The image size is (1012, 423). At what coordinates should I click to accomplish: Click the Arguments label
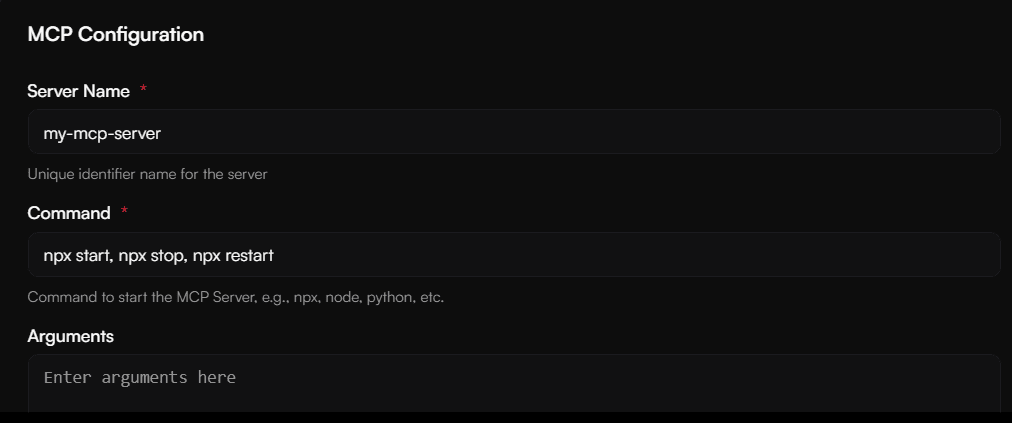[70, 336]
